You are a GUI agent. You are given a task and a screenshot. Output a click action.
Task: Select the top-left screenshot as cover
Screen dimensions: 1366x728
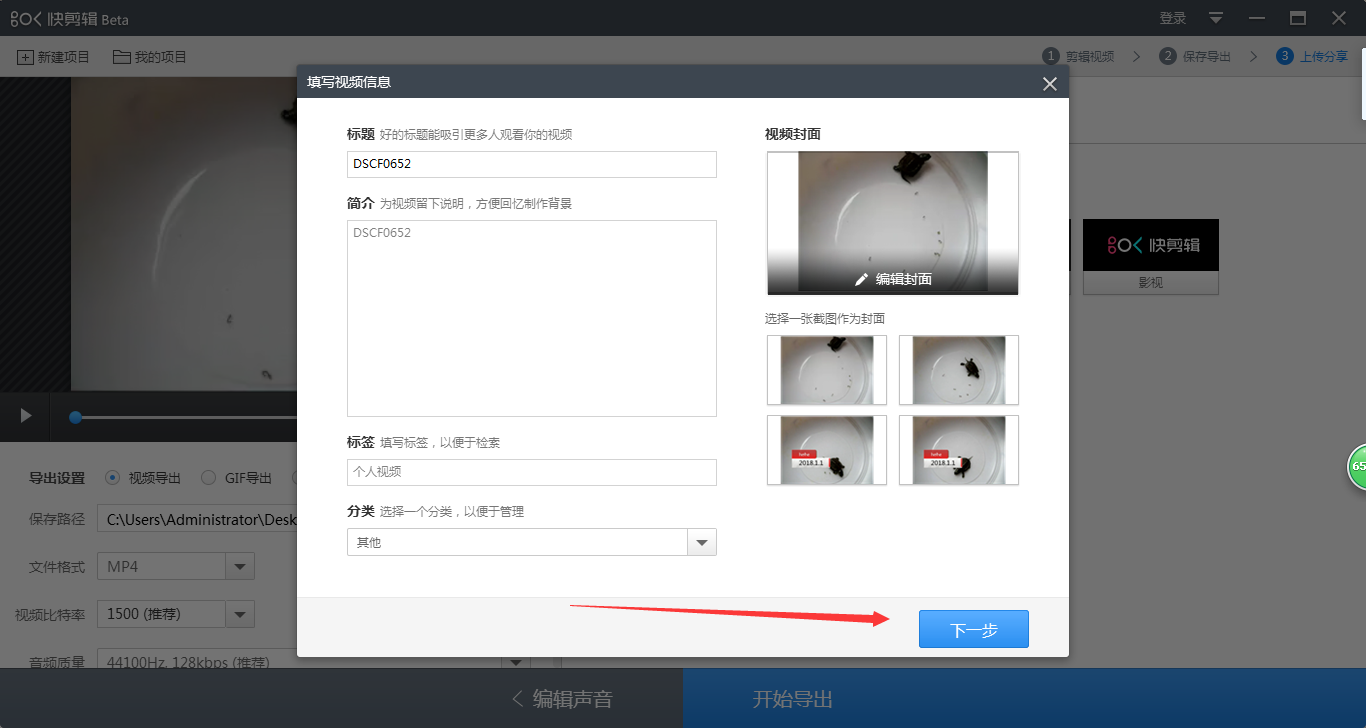tap(827, 370)
